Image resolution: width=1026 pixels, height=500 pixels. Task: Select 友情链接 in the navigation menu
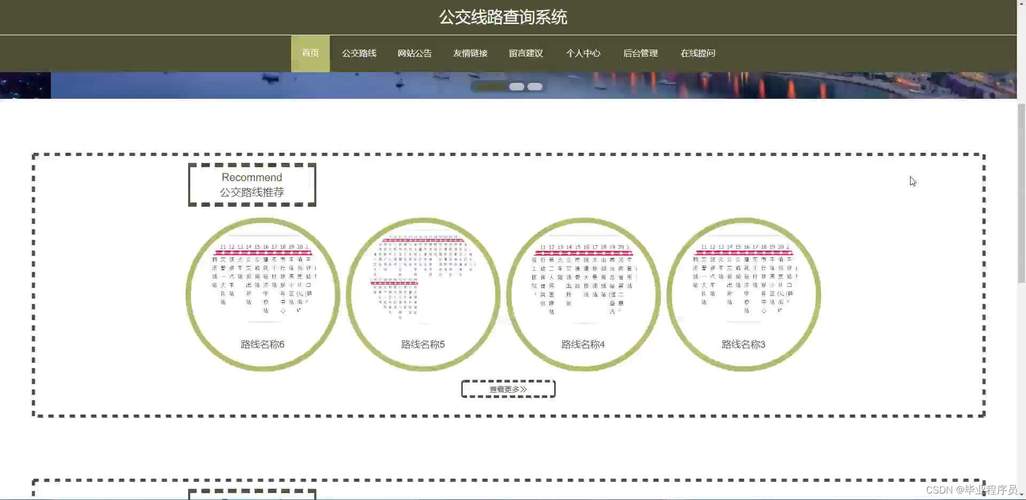[x=470, y=53]
